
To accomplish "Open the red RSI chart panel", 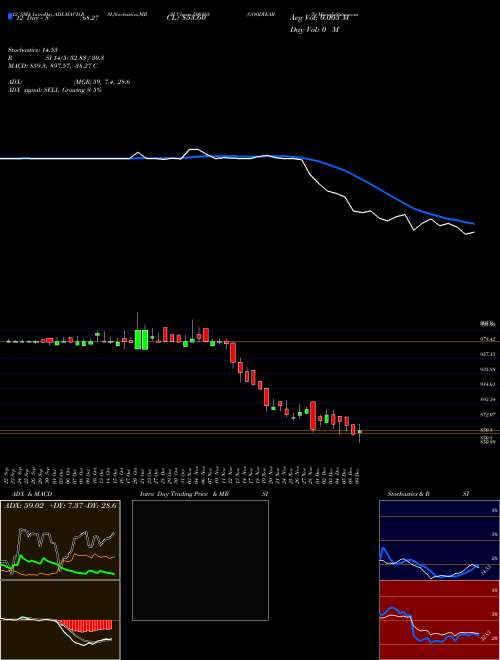I will 439,620.
